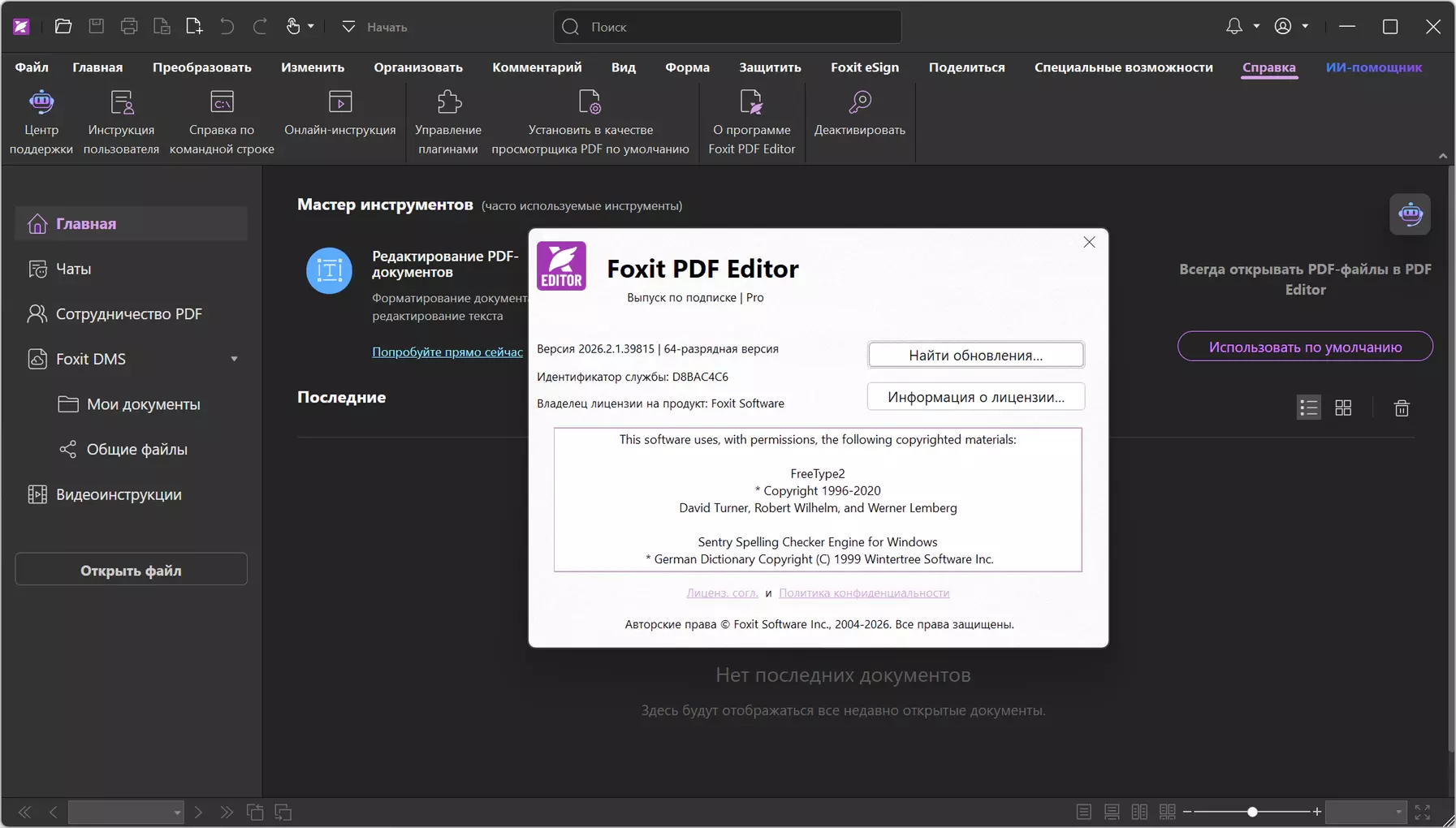
Task: Click the Redo arrow icon
Action: tap(260, 27)
